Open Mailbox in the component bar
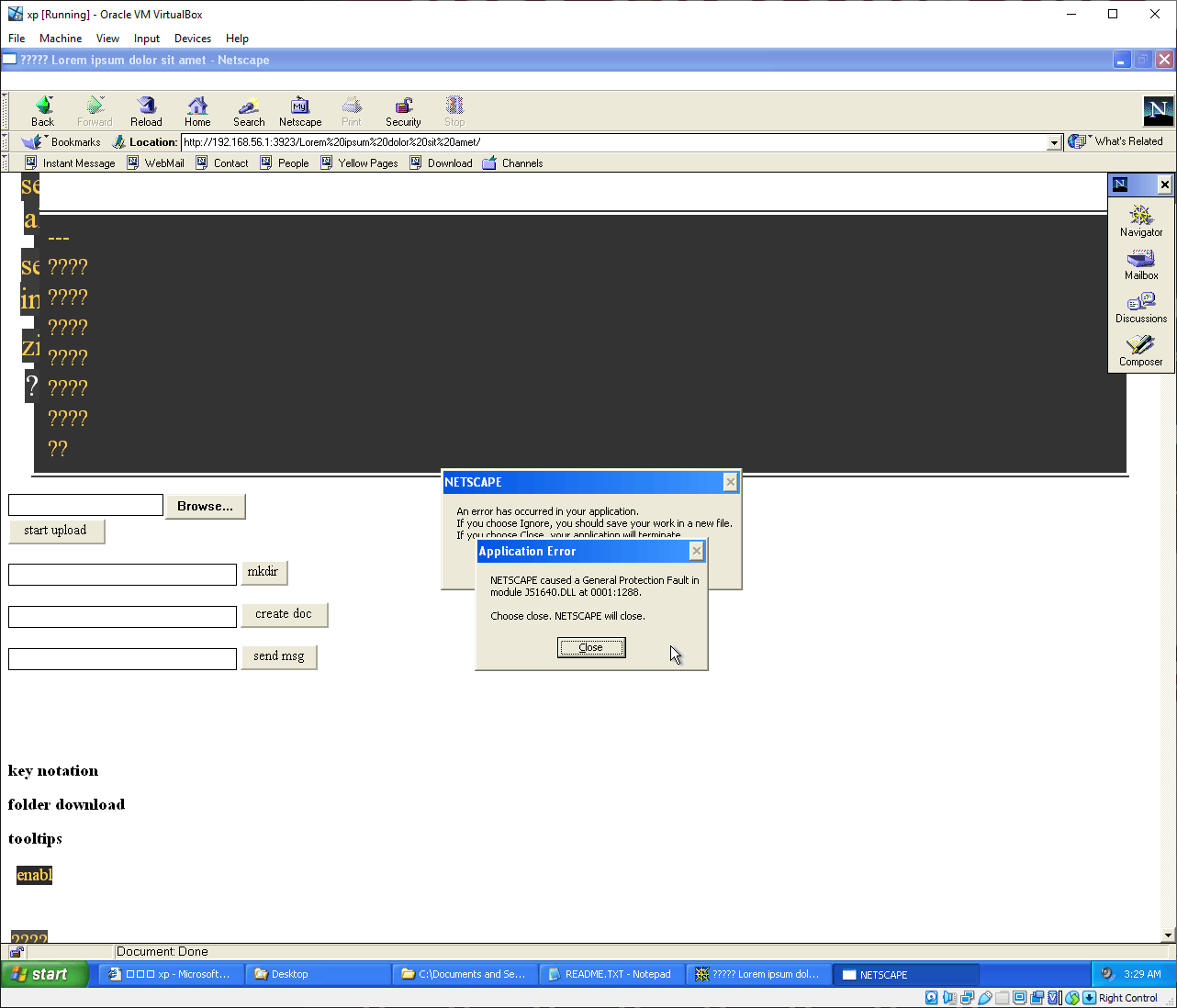The image size is (1177, 1008). click(x=1141, y=264)
